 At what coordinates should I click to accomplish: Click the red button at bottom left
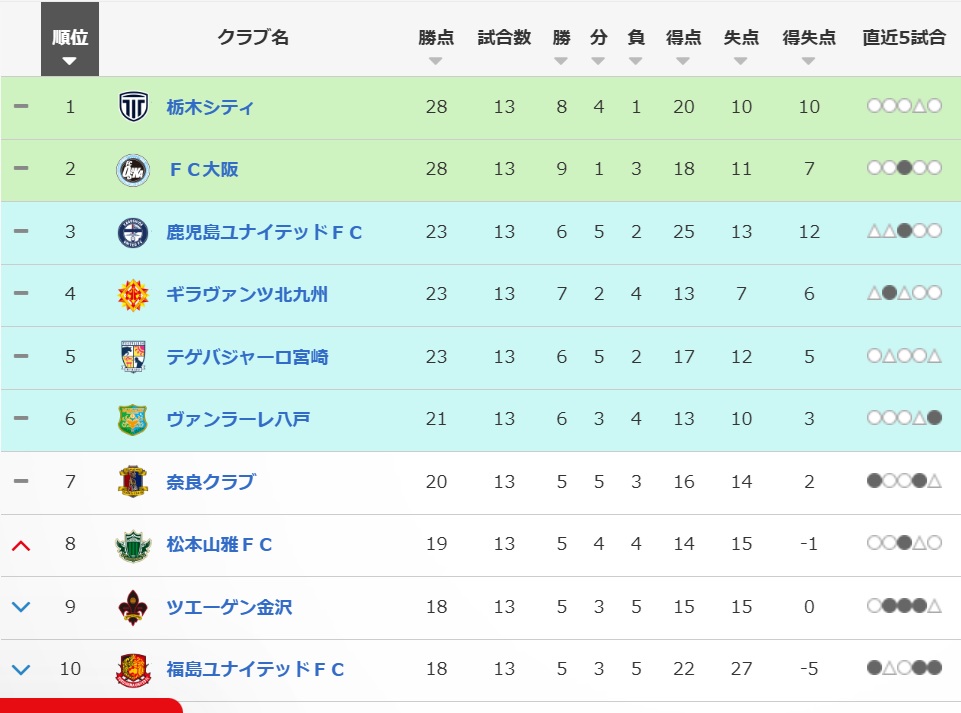(x=91, y=706)
